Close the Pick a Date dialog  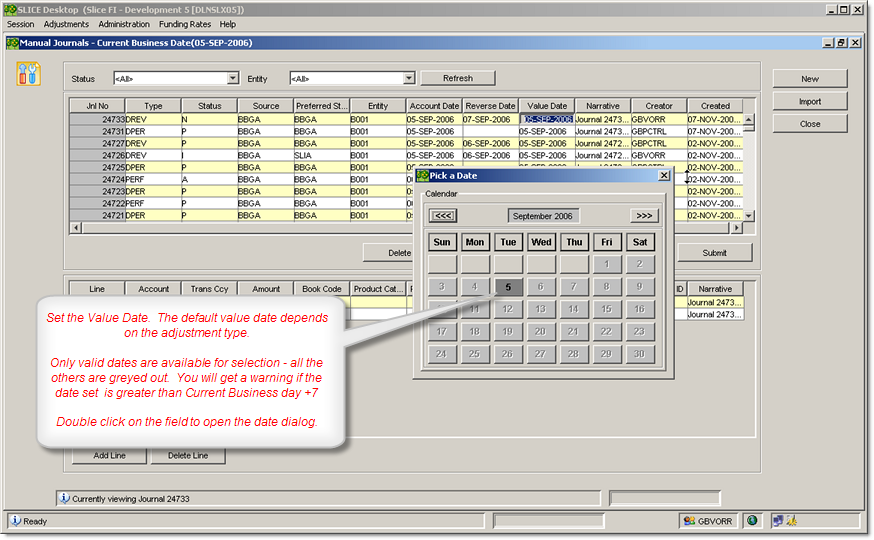point(664,175)
